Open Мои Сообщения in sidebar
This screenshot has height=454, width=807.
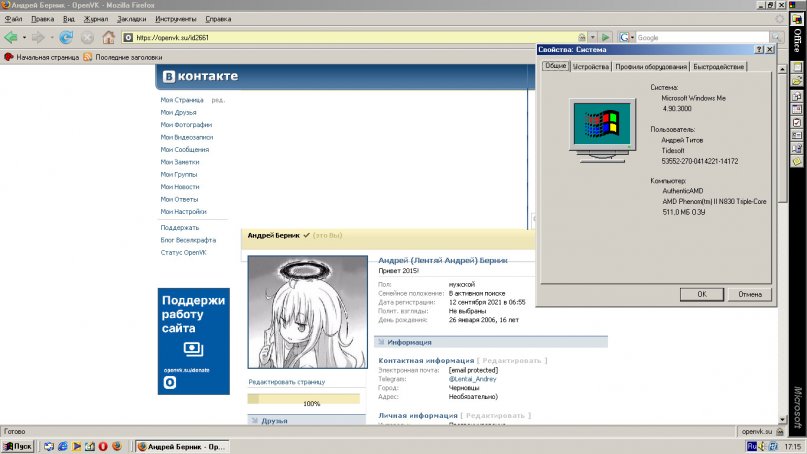click(x=185, y=149)
